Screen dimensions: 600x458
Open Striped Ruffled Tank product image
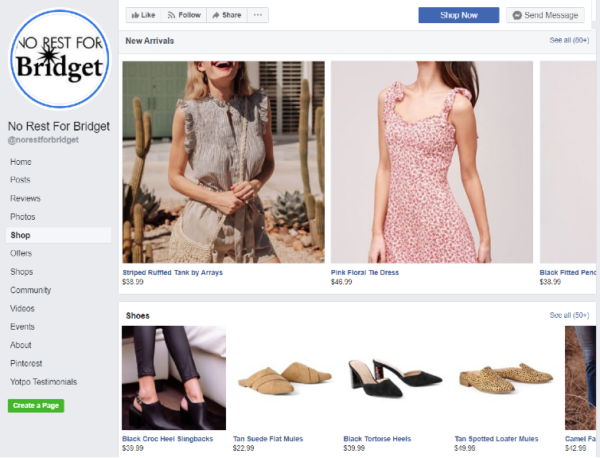pyautogui.click(x=223, y=162)
